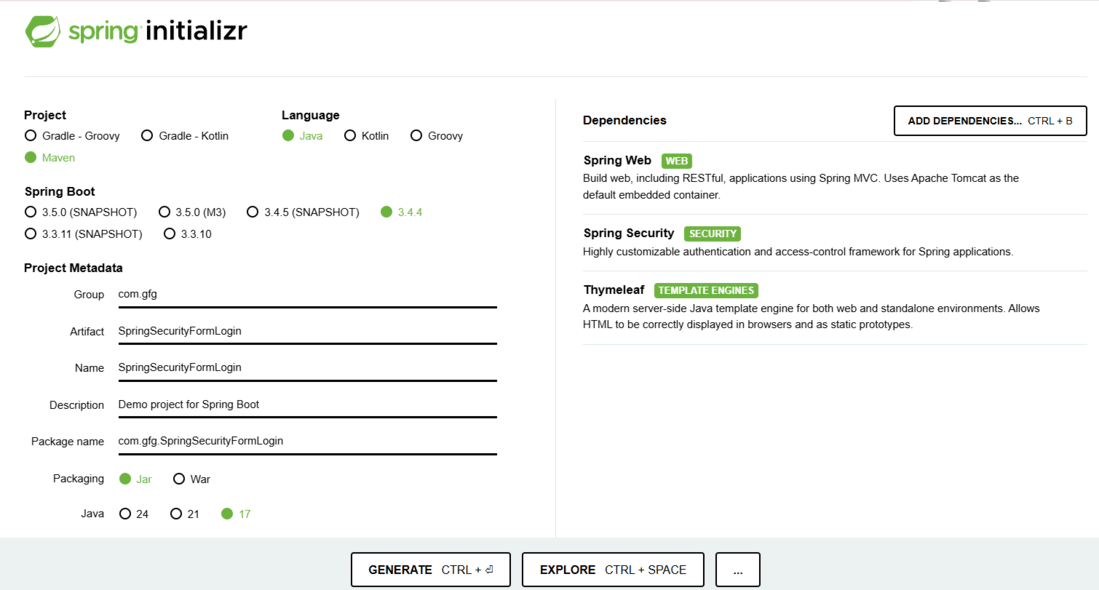The height and width of the screenshot is (590, 1099).
Task: Click the TEMPLATE ENGINES category badge
Action: (x=706, y=290)
